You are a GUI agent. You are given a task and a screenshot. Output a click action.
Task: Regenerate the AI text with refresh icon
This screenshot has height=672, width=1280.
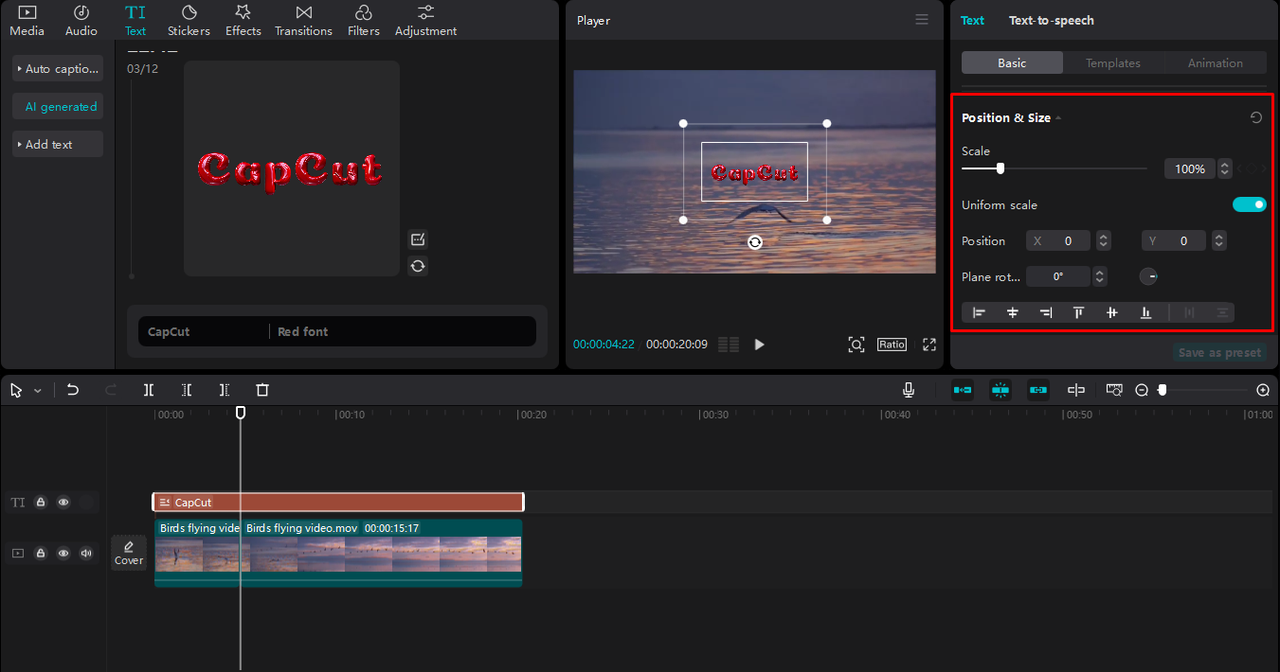coord(418,266)
